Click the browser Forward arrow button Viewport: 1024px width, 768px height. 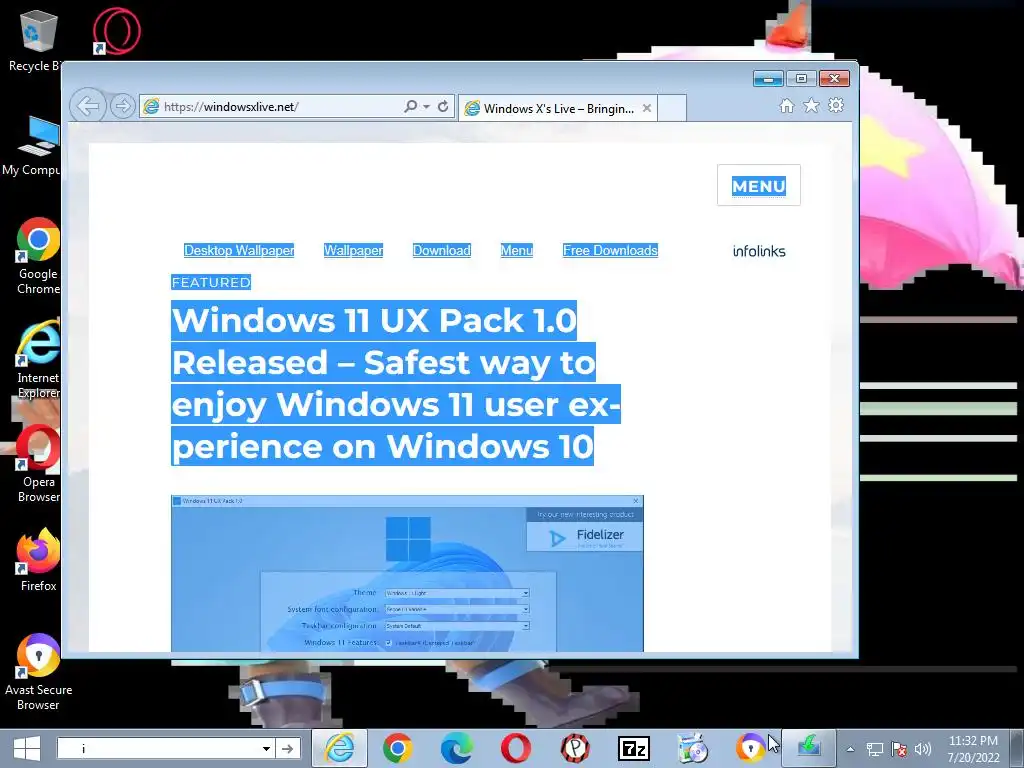point(122,106)
